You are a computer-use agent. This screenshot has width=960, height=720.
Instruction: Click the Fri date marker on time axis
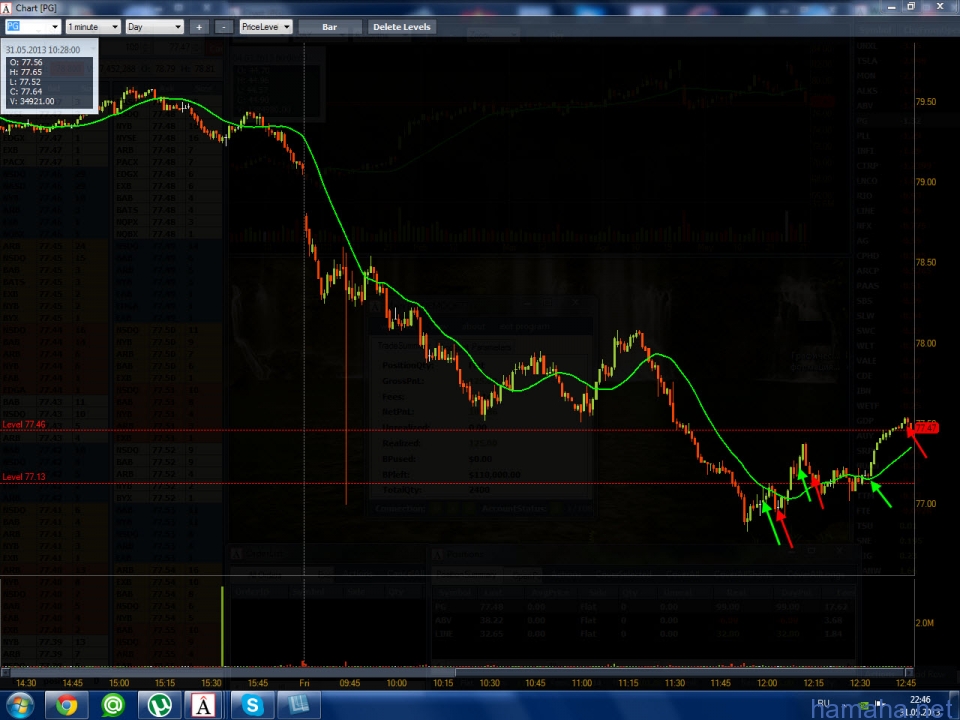click(304, 683)
